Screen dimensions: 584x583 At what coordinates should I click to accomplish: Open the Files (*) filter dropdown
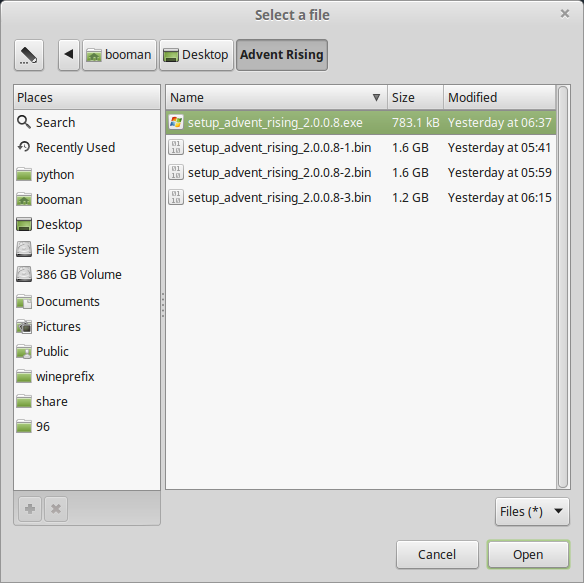tap(532, 511)
